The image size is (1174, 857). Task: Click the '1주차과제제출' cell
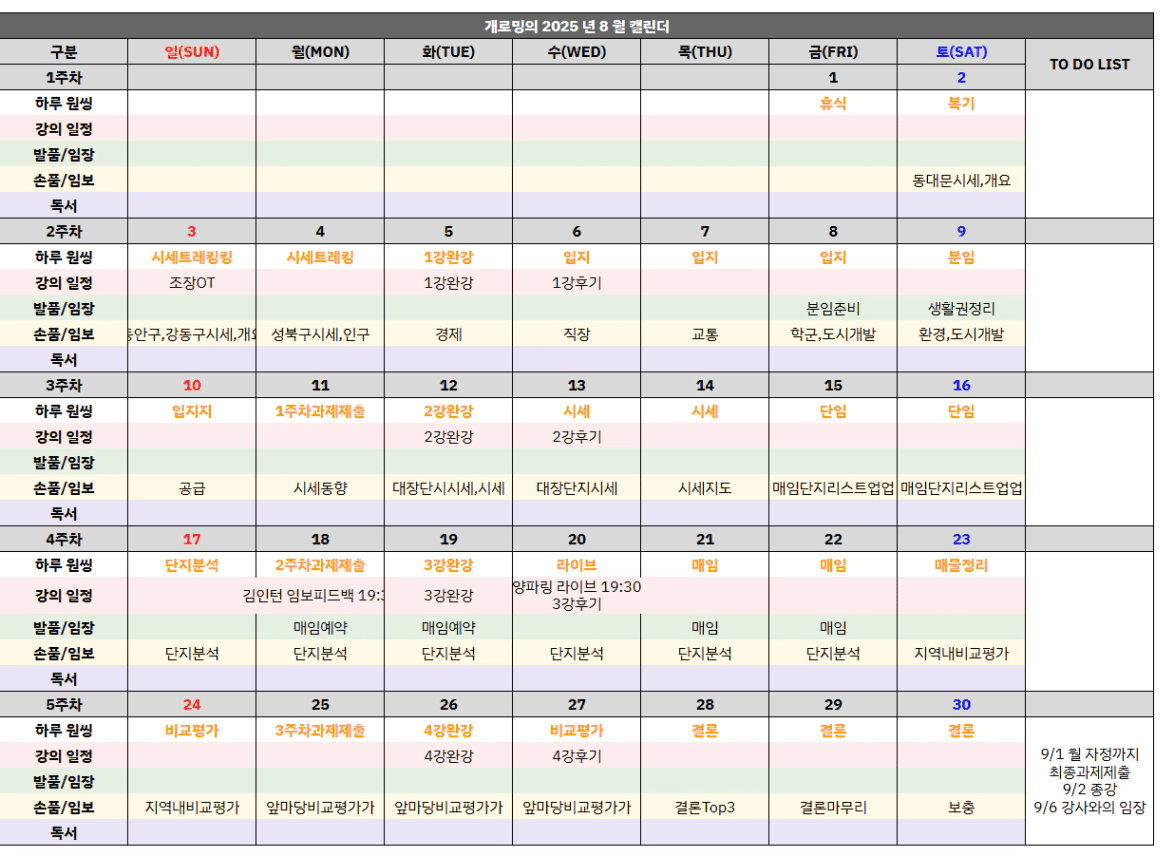[x=320, y=411]
